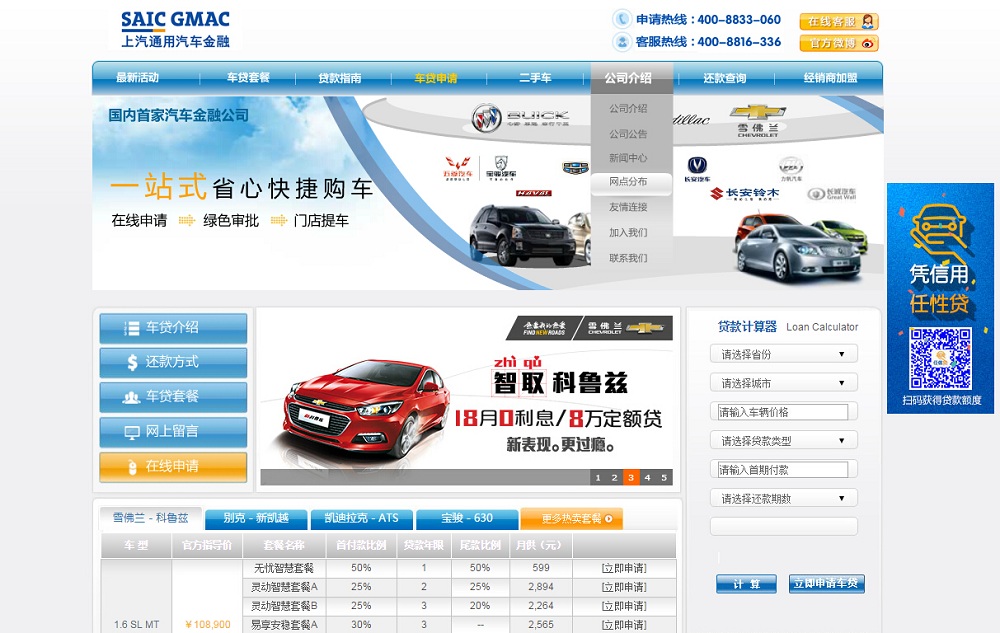
Task: Select 友情连接 in the dropdown submenu
Action: click(628, 207)
